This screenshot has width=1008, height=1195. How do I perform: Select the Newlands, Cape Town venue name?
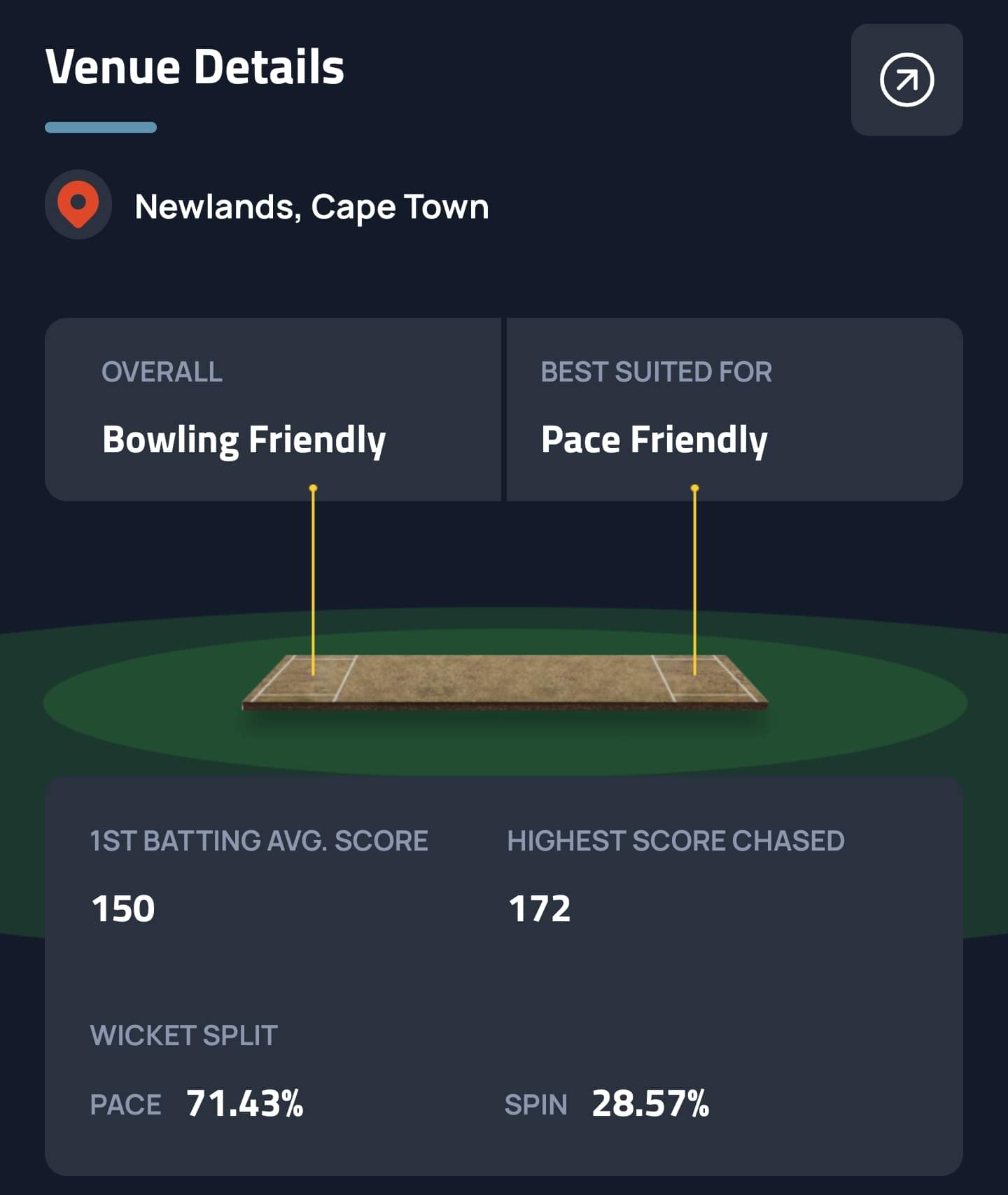311,207
